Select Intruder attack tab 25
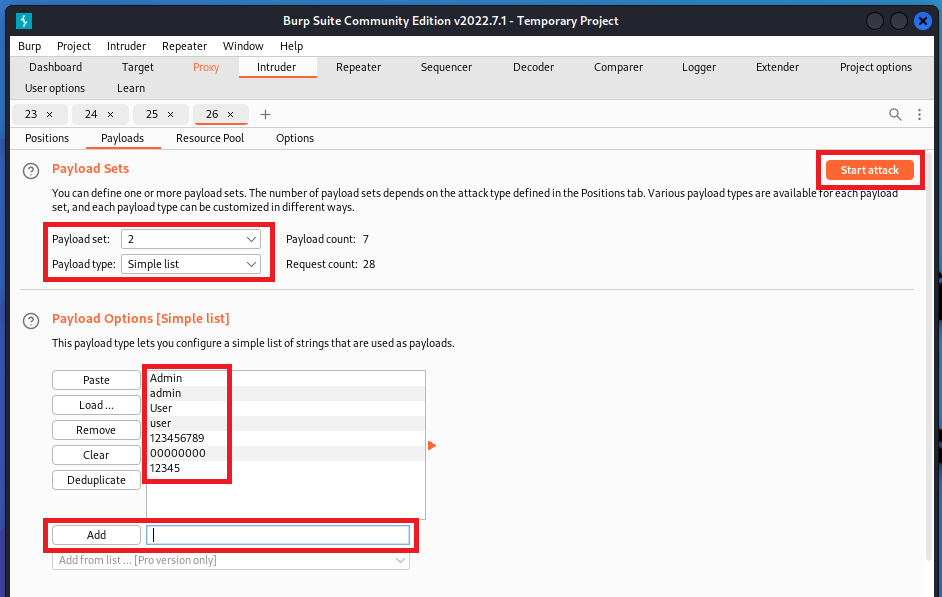 pyautogui.click(x=151, y=114)
